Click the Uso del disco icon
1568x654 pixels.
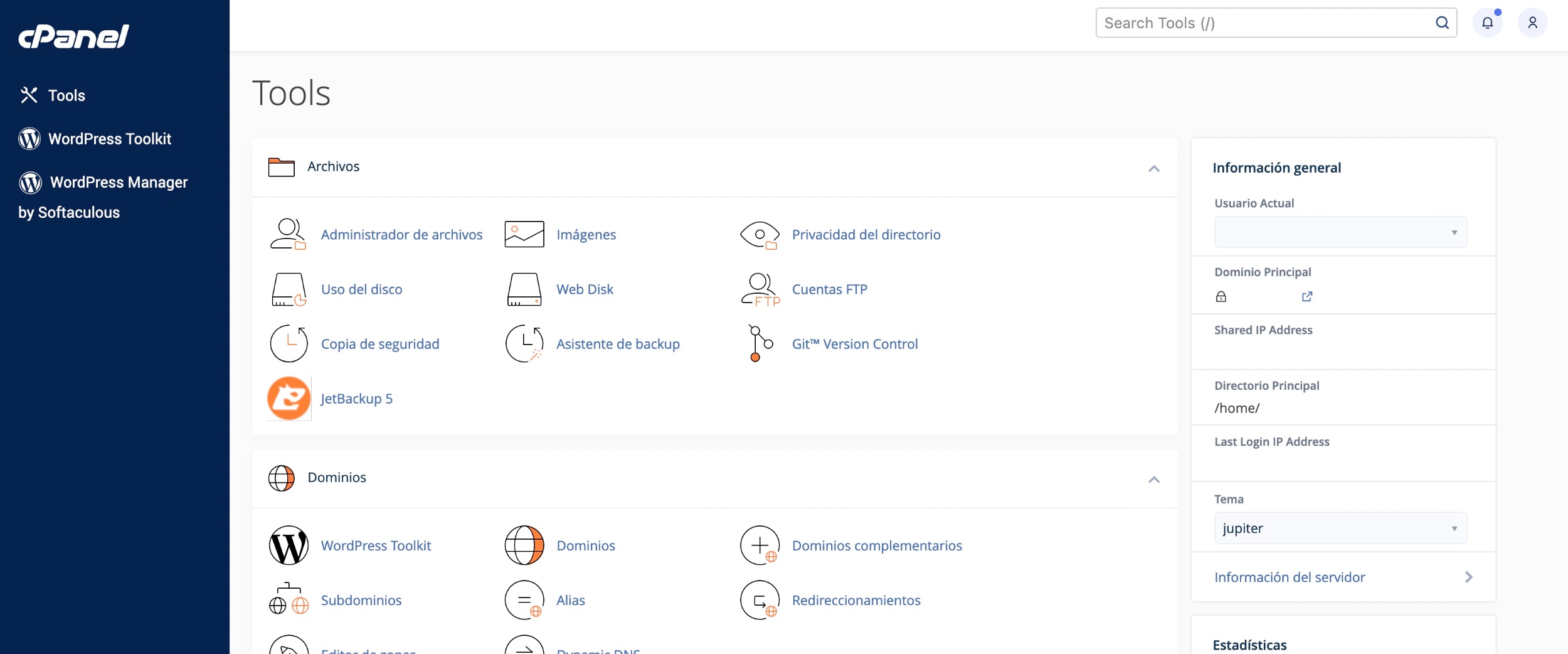289,289
